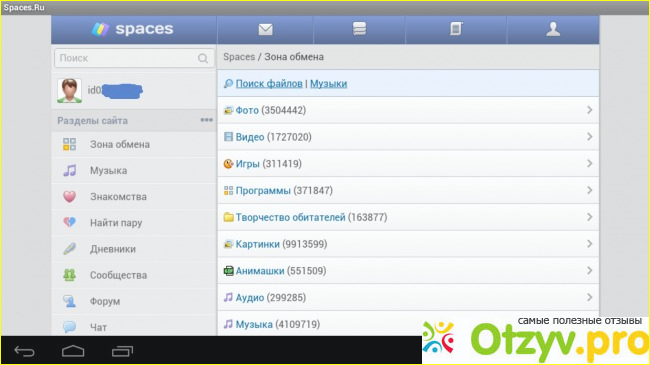Tap the Android home button

(73, 351)
